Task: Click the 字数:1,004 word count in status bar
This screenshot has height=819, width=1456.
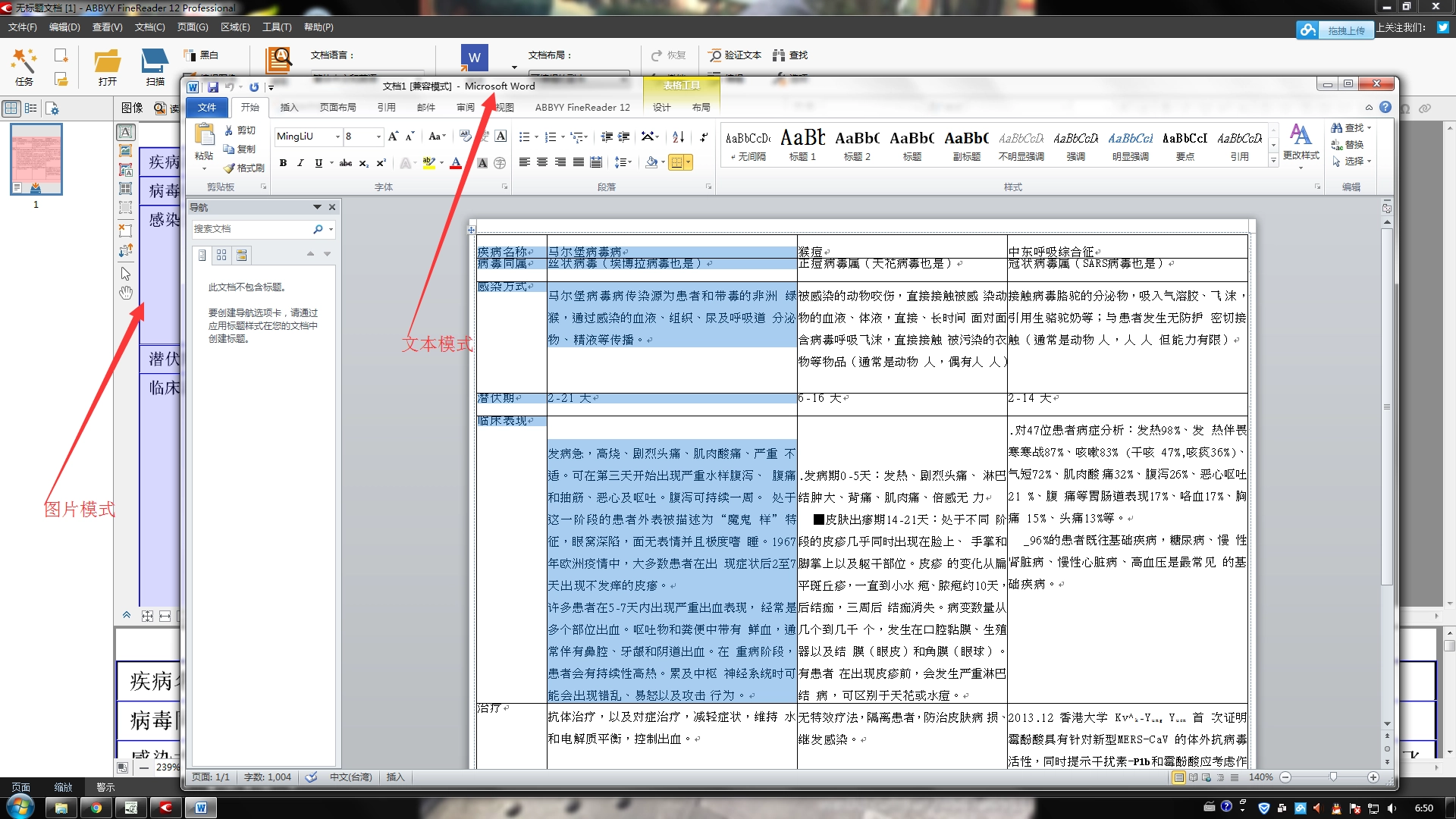Action: point(267,777)
